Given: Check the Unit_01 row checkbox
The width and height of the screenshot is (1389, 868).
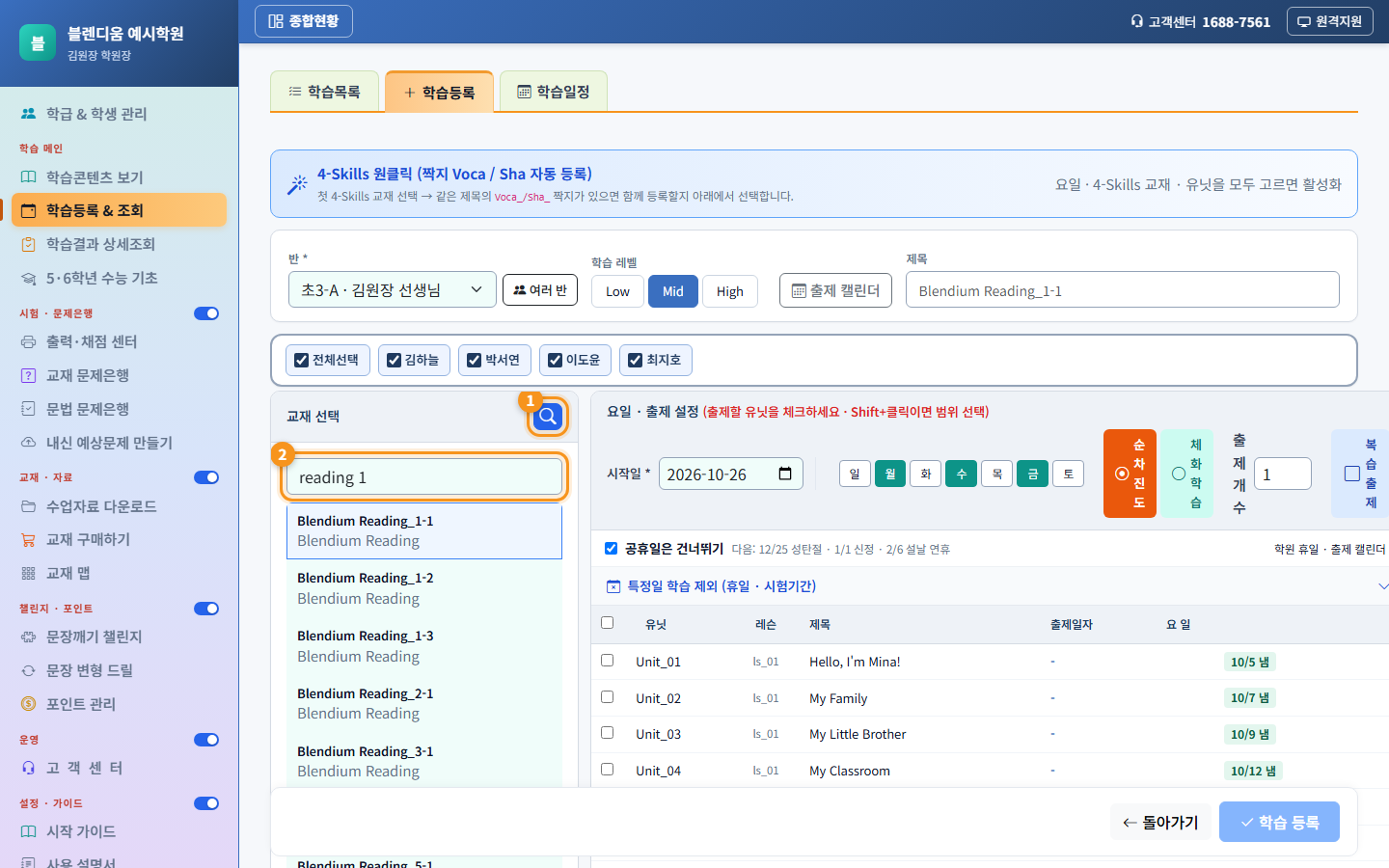Looking at the screenshot, I should 608,661.
